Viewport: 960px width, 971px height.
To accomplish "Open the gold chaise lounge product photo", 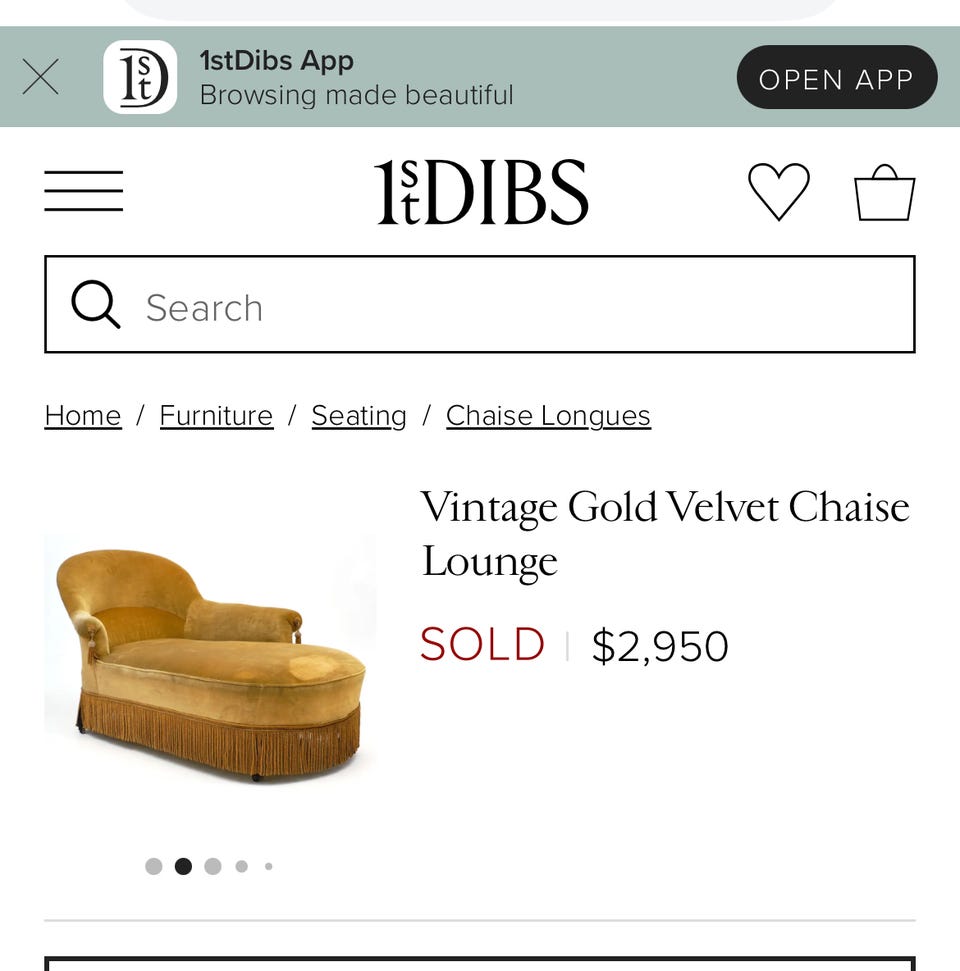I will coord(210,658).
